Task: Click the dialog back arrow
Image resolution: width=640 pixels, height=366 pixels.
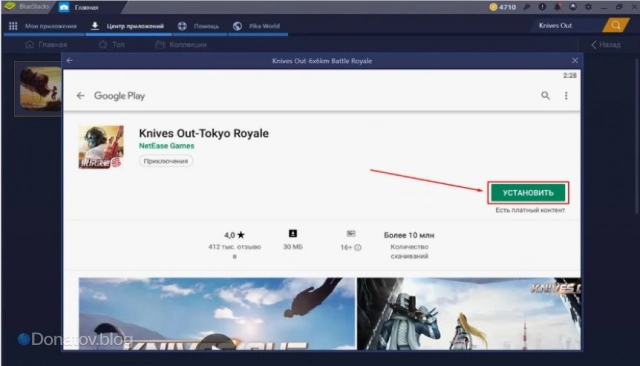Action: pyautogui.click(x=70, y=60)
